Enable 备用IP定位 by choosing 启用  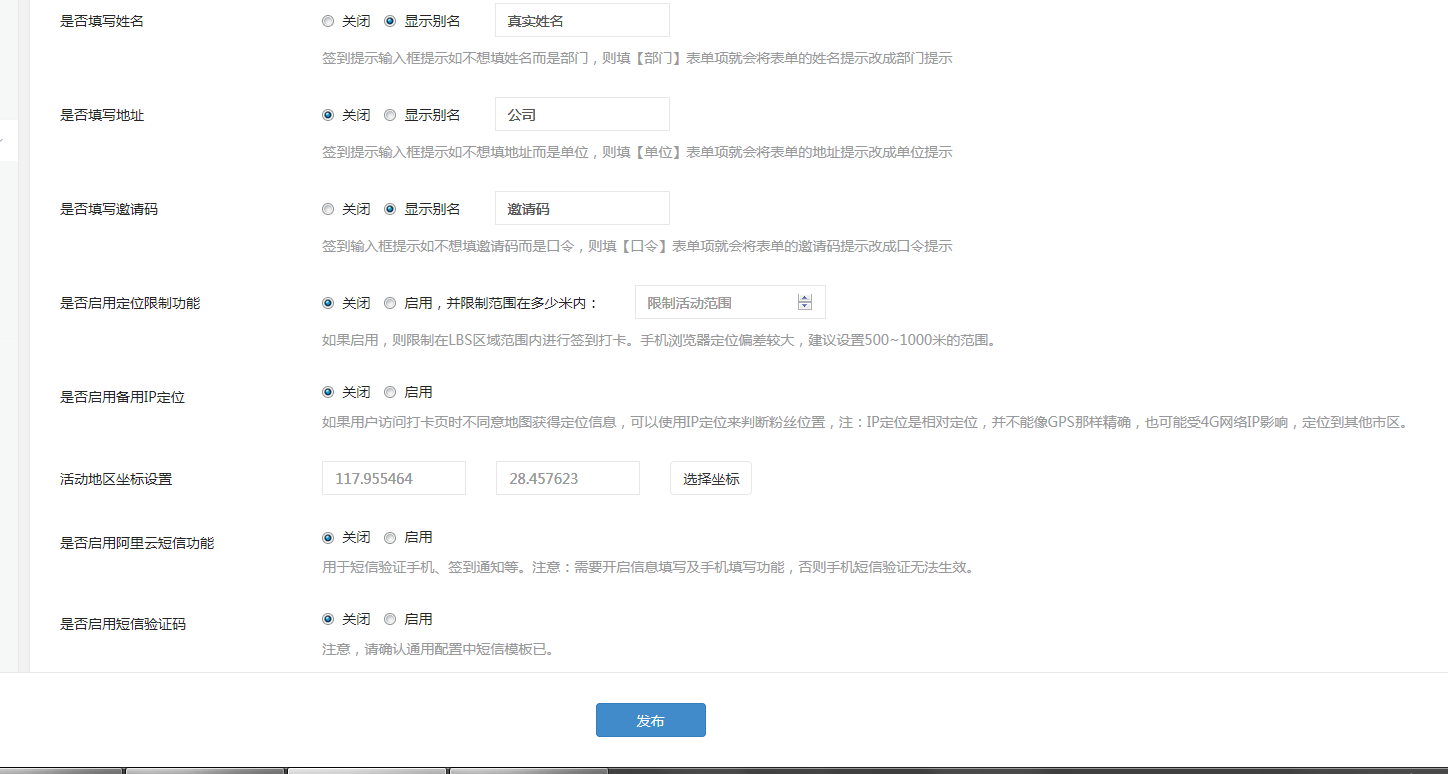pos(390,392)
